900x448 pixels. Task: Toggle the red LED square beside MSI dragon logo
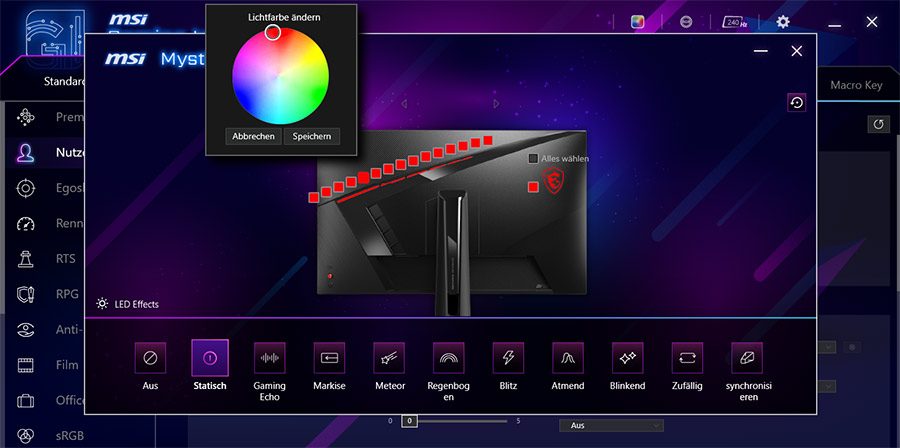[x=532, y=186]
